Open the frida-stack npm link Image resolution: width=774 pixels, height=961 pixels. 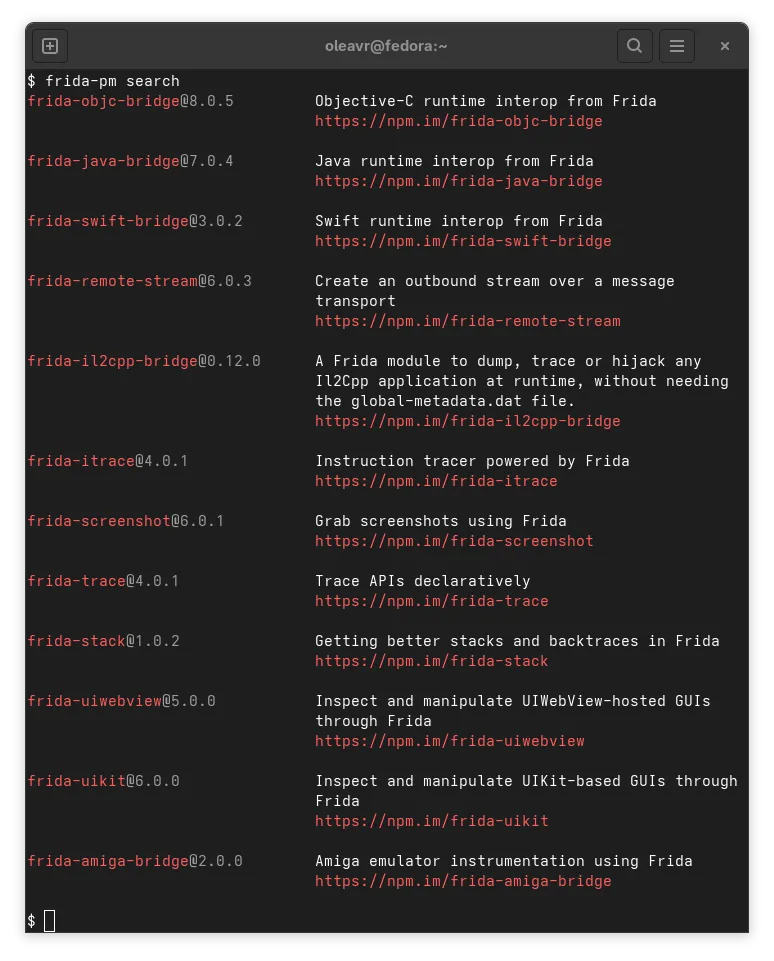(x=432, y=661)
